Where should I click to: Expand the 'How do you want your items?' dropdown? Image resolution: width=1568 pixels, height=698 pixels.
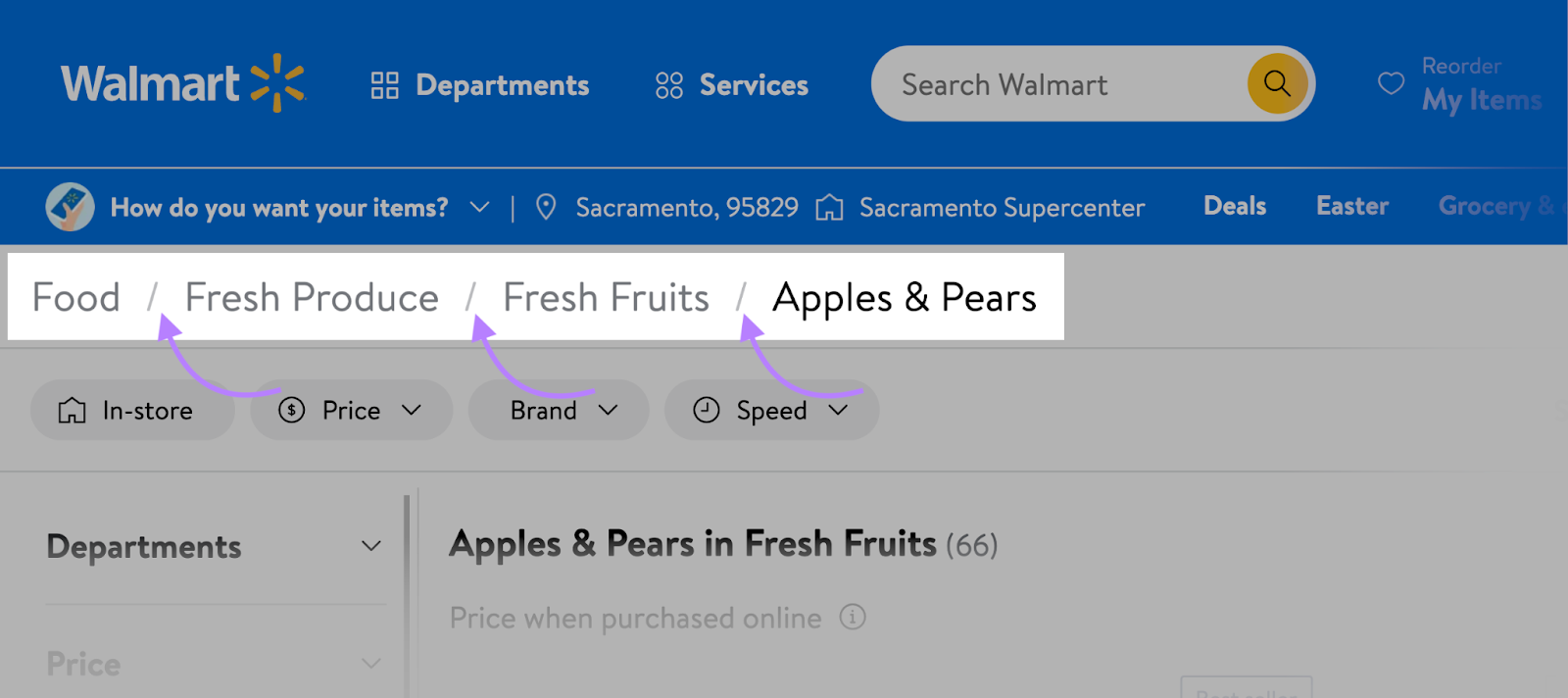(x=479, y=207)
